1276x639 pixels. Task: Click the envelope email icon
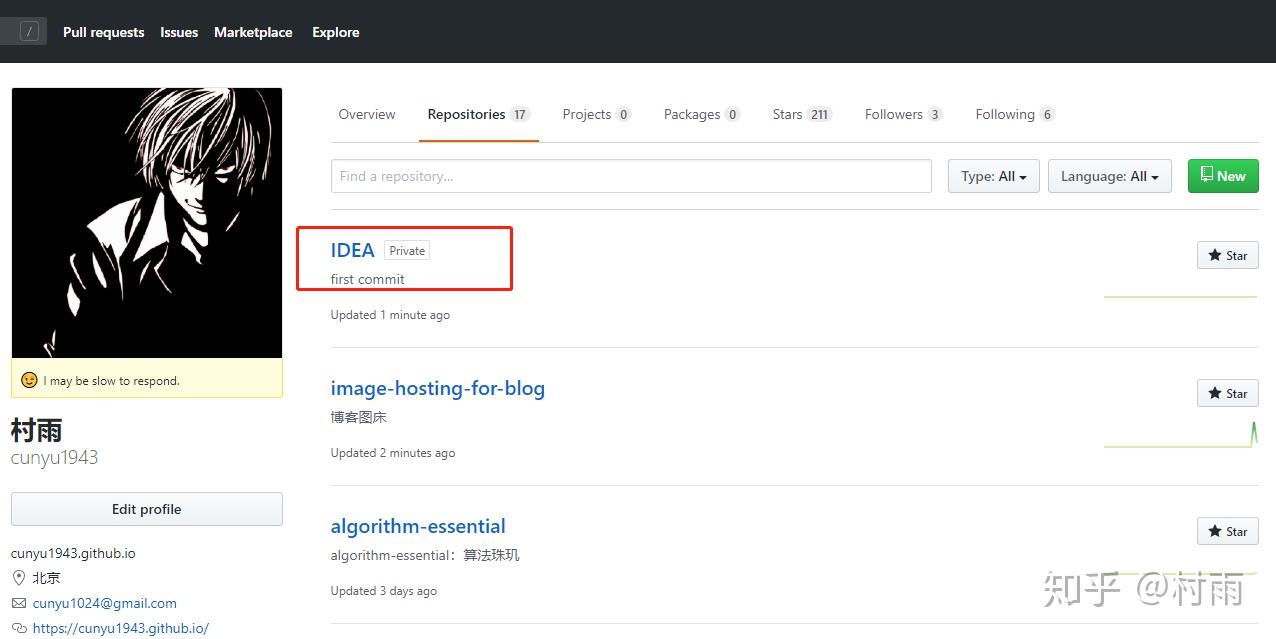[x=19, y=603]
